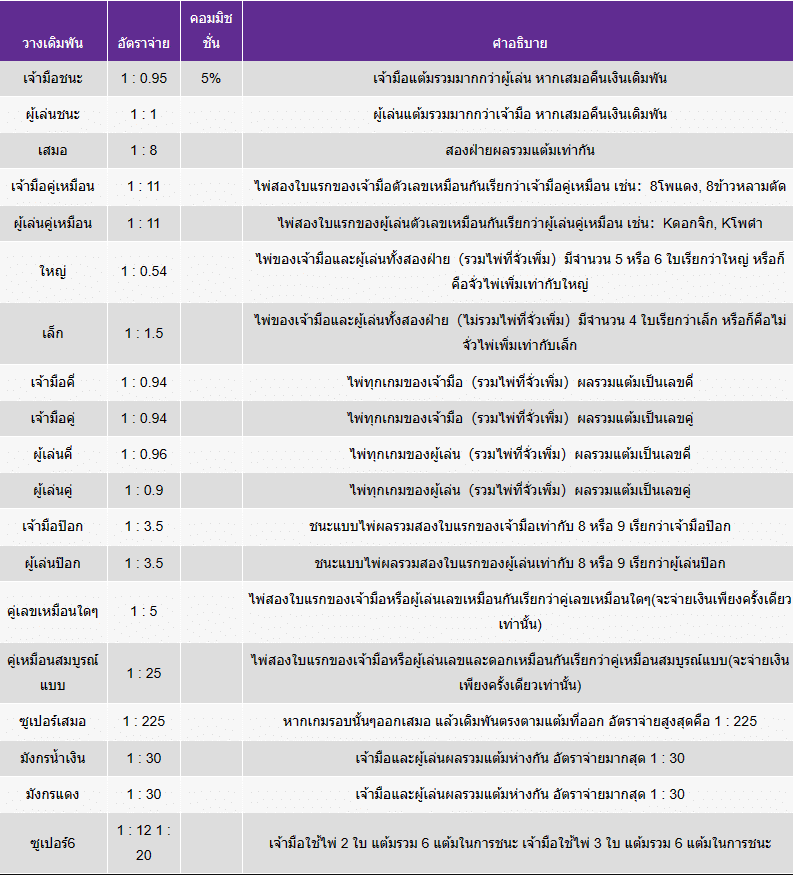Click '1 : 225' in the payout column
The width and height of the screenshot is (793, 875).
(143, 721)
